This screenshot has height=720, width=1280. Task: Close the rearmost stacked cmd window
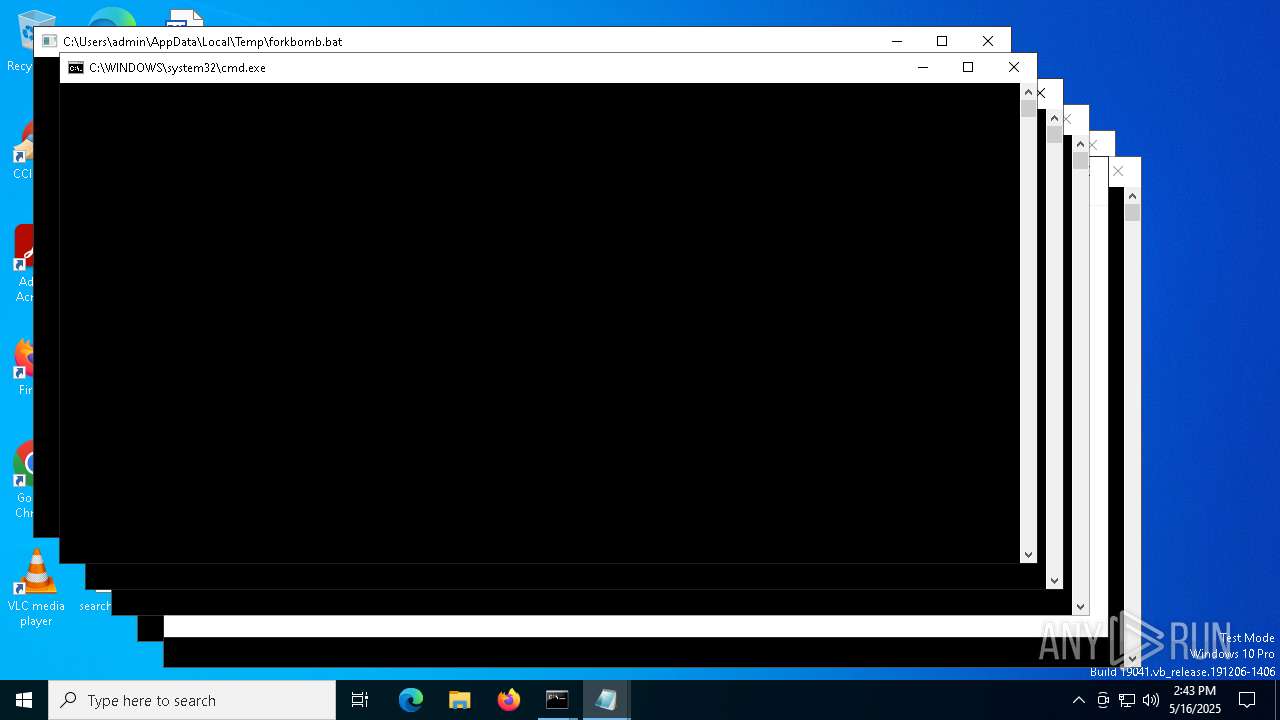(1119, 171)
